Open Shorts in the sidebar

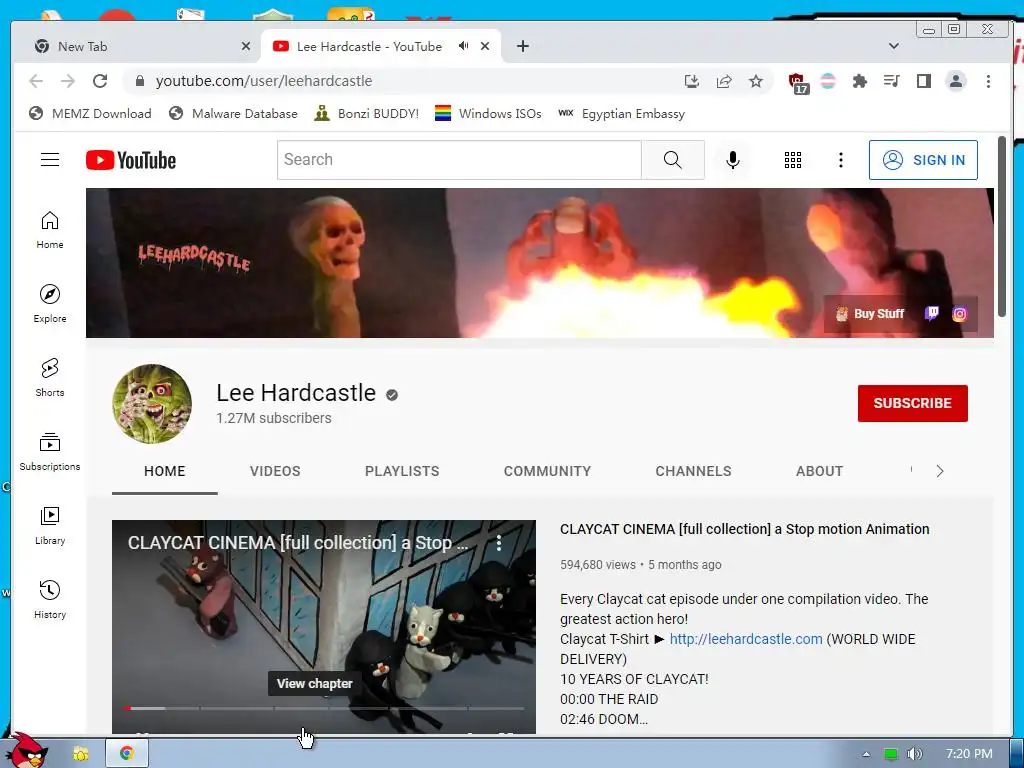click(x=50, y=377)
